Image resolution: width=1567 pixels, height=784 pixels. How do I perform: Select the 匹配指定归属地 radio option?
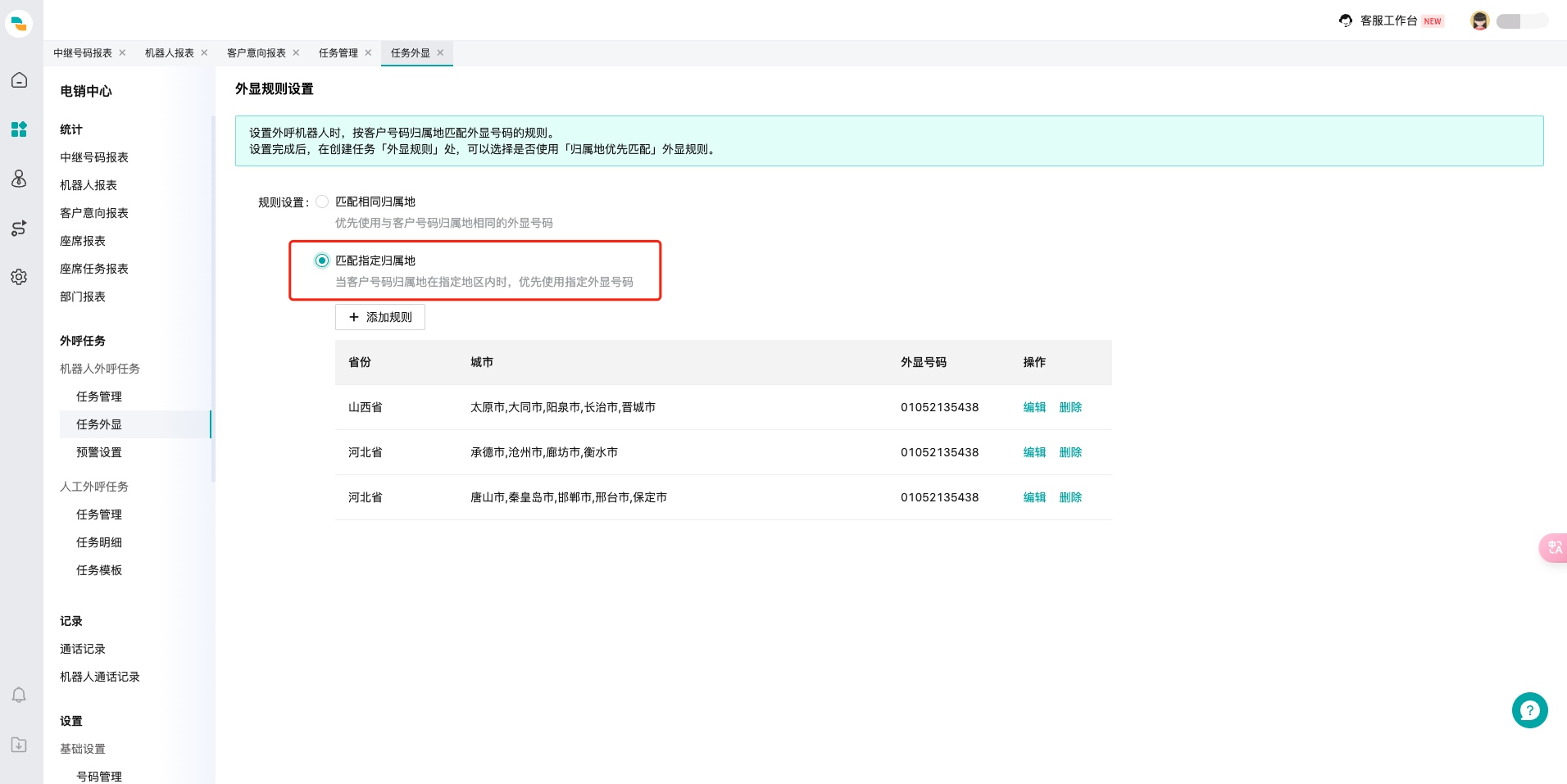pos(322,261)
